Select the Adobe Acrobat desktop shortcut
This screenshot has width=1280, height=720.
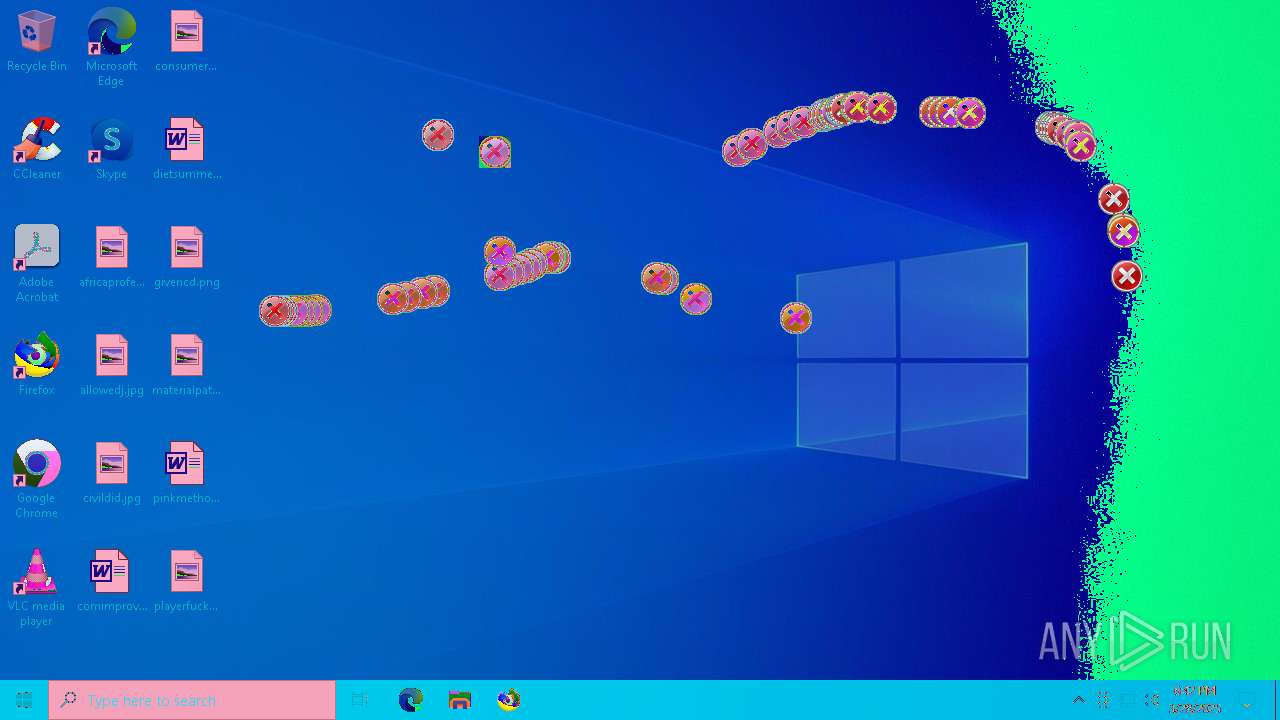pos(36,263)
